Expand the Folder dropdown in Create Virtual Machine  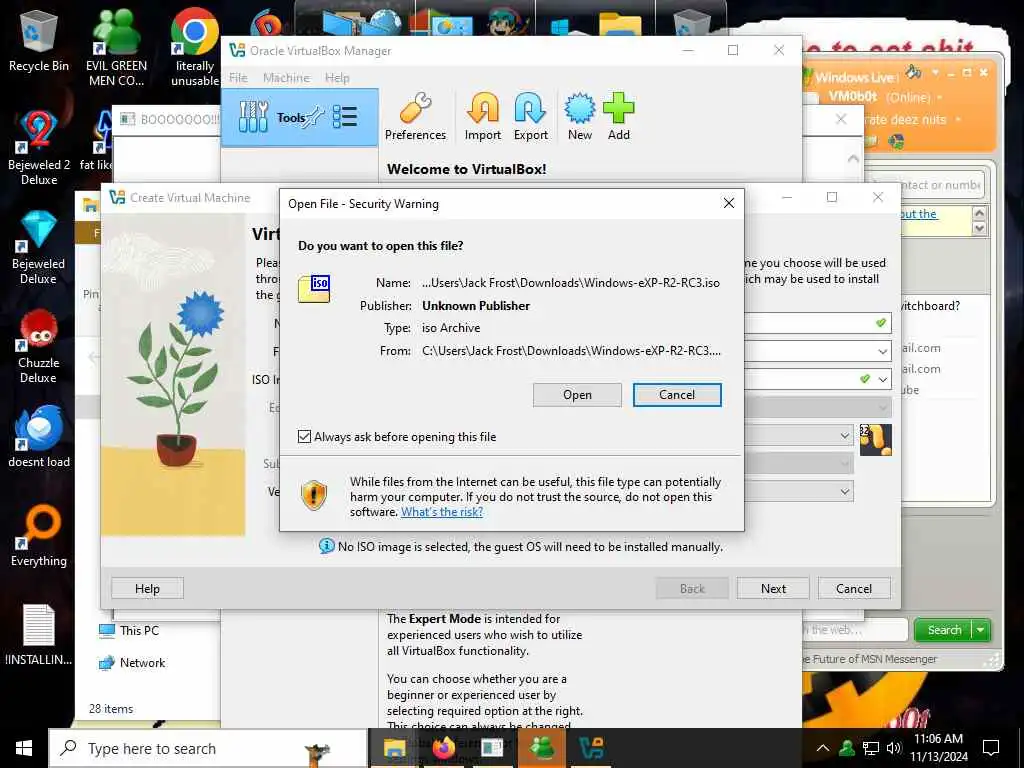coord(883,351)
